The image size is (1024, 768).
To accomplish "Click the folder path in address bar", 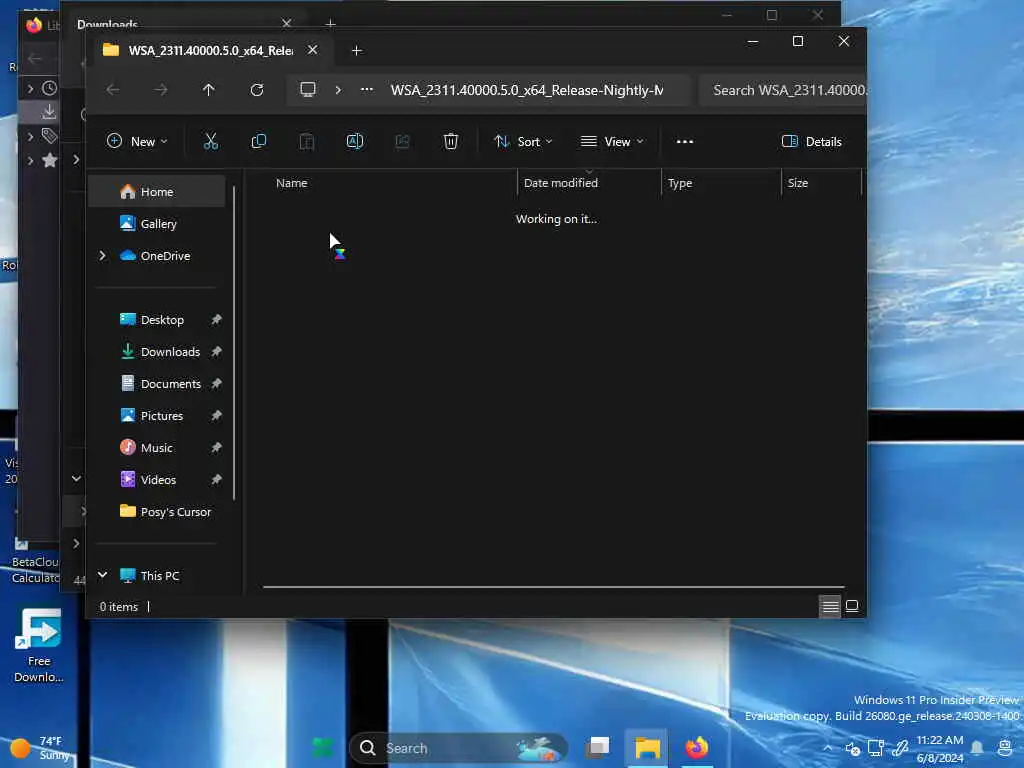I will (x=527, y=90).
